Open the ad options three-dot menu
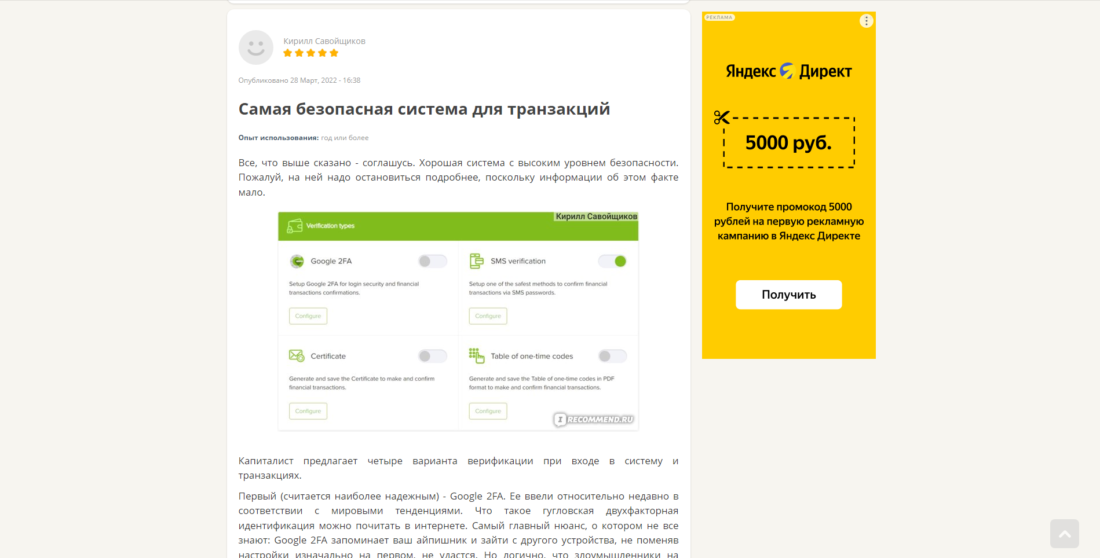1100x558 pixels. pos(866,21)
